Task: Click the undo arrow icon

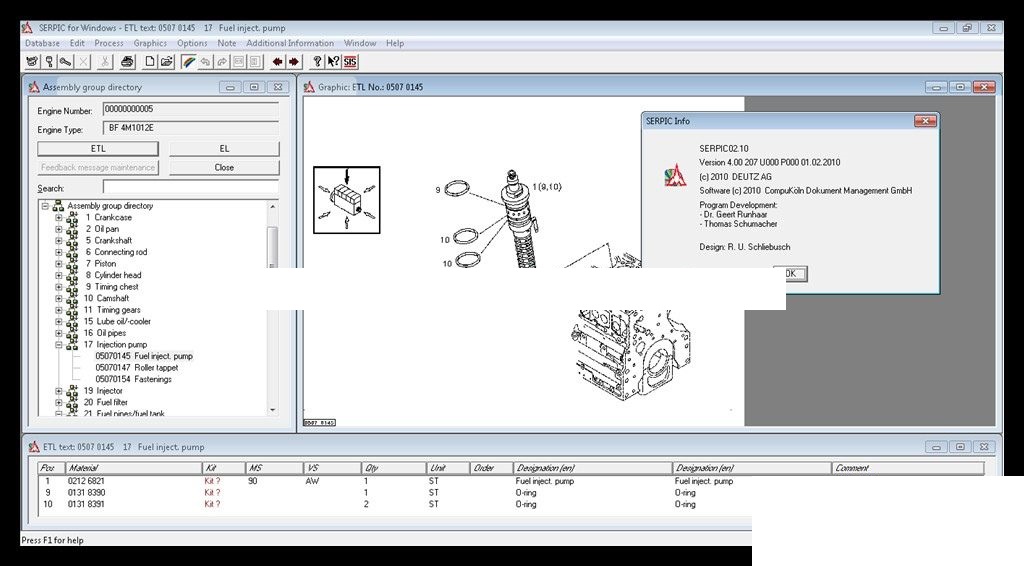Action: pos(205,61)
